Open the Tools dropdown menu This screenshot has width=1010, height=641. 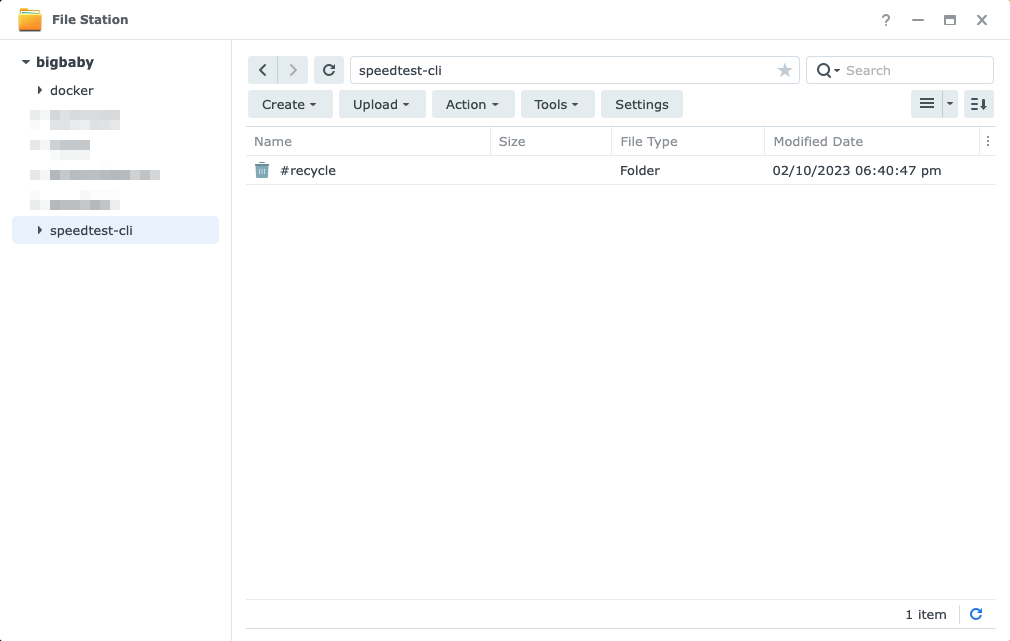557,104
